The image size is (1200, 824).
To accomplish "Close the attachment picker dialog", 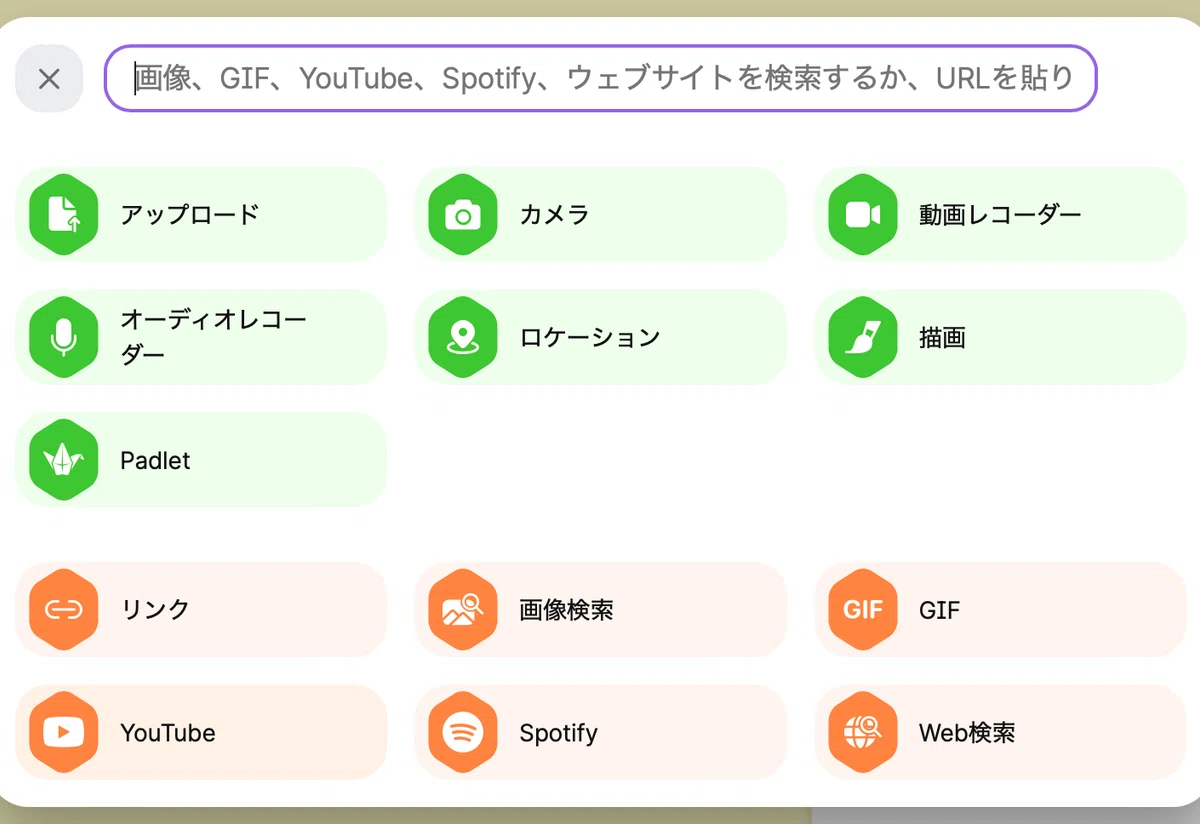I will click(x=49, y=78).
